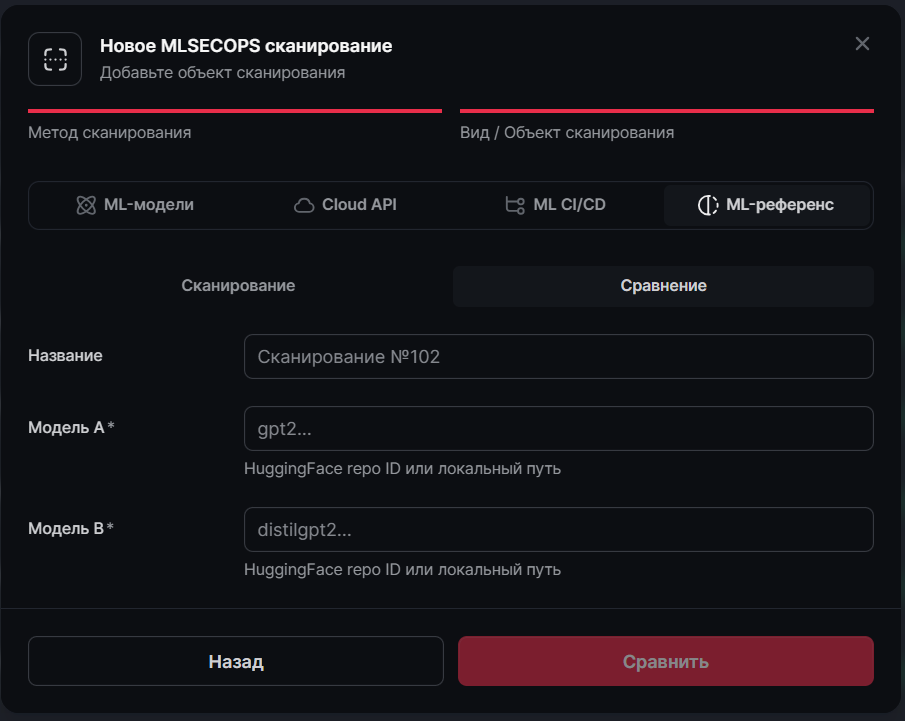This screenshot has height=721, width=905.
Task: Select the Сравнение mode
Action: coord(663,286)
